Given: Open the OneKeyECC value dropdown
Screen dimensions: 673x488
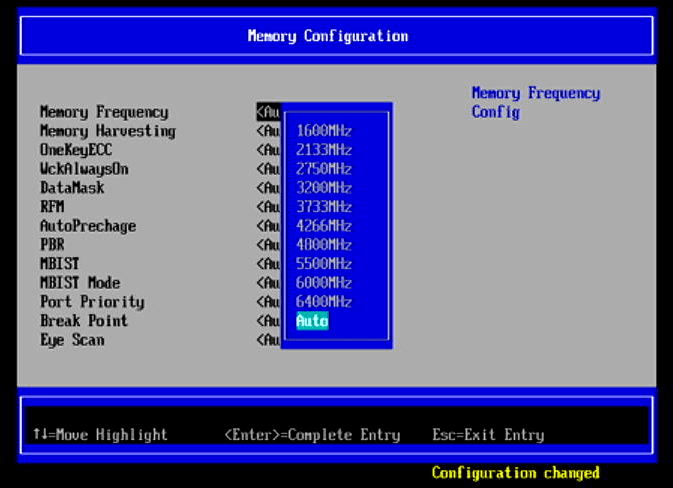Looking at the screenshot, I should [268, 150].
